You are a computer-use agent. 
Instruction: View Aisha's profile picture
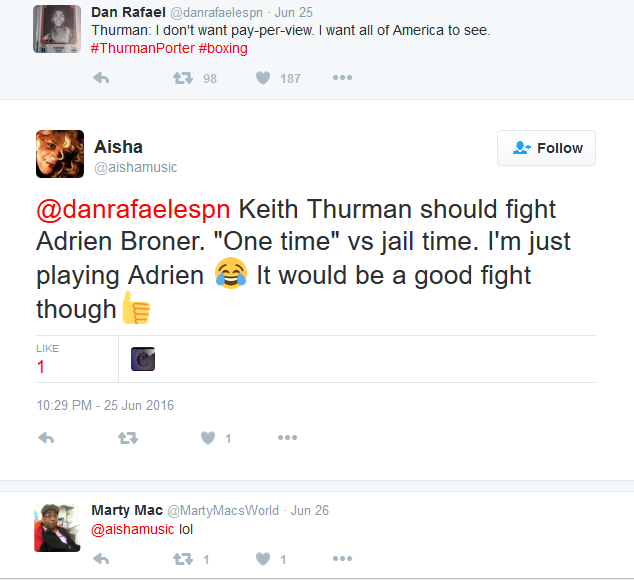tap(58, 154)
